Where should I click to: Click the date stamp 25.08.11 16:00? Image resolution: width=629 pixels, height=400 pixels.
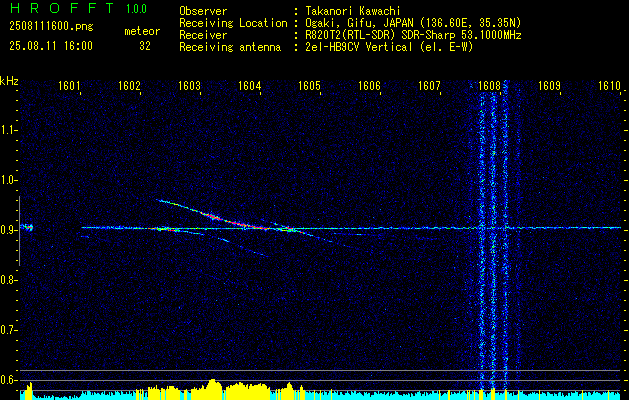(x=51, y=46)
